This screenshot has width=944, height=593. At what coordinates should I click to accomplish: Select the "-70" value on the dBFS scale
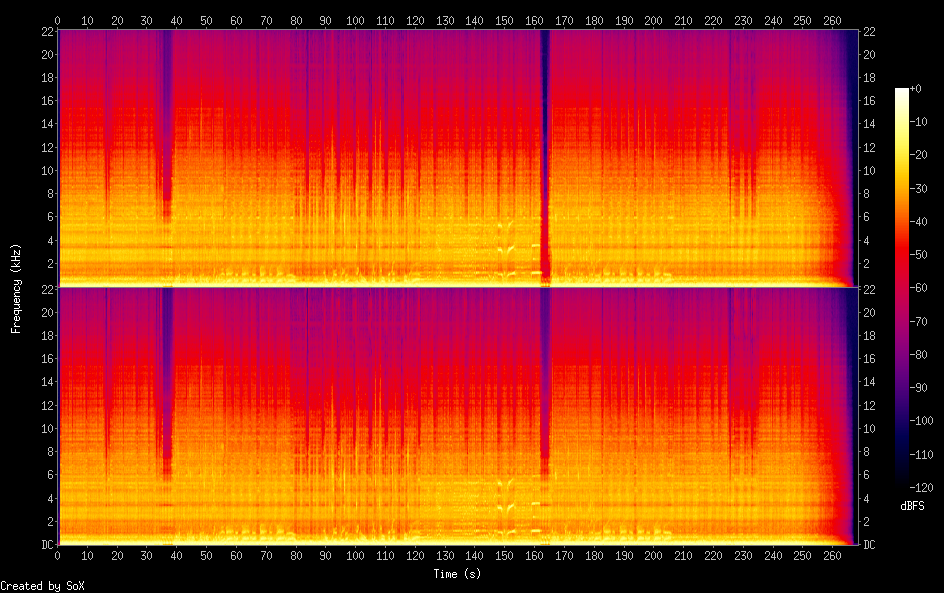(919, 321)
